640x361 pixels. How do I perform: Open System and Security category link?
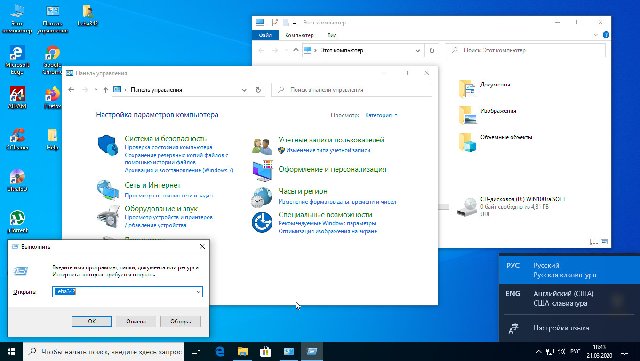(x=166, y=139)
